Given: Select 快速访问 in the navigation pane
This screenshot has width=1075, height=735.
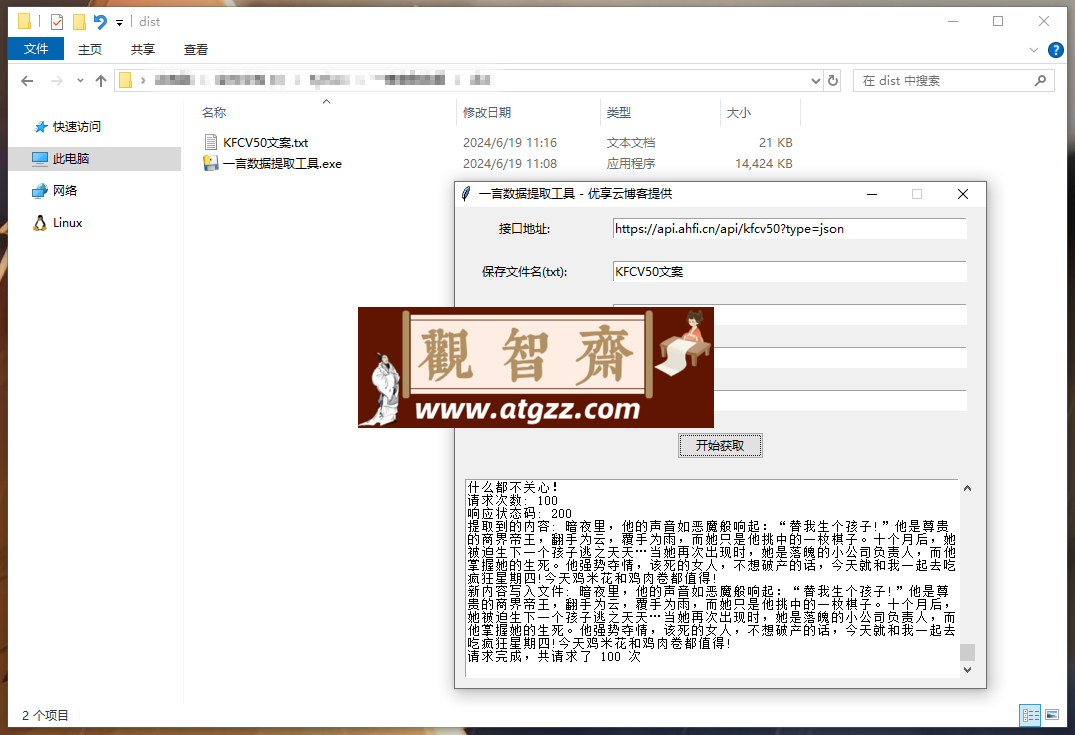Looking at the screenshot, I should click(77, 127).
